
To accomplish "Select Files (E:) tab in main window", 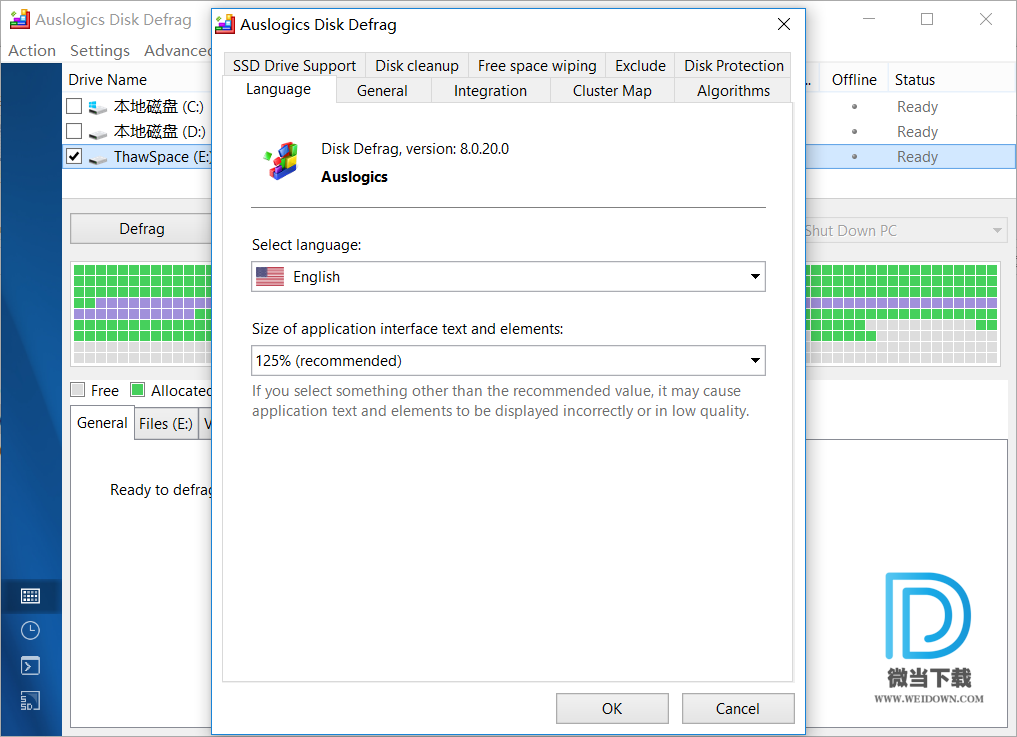I will 166,424.
